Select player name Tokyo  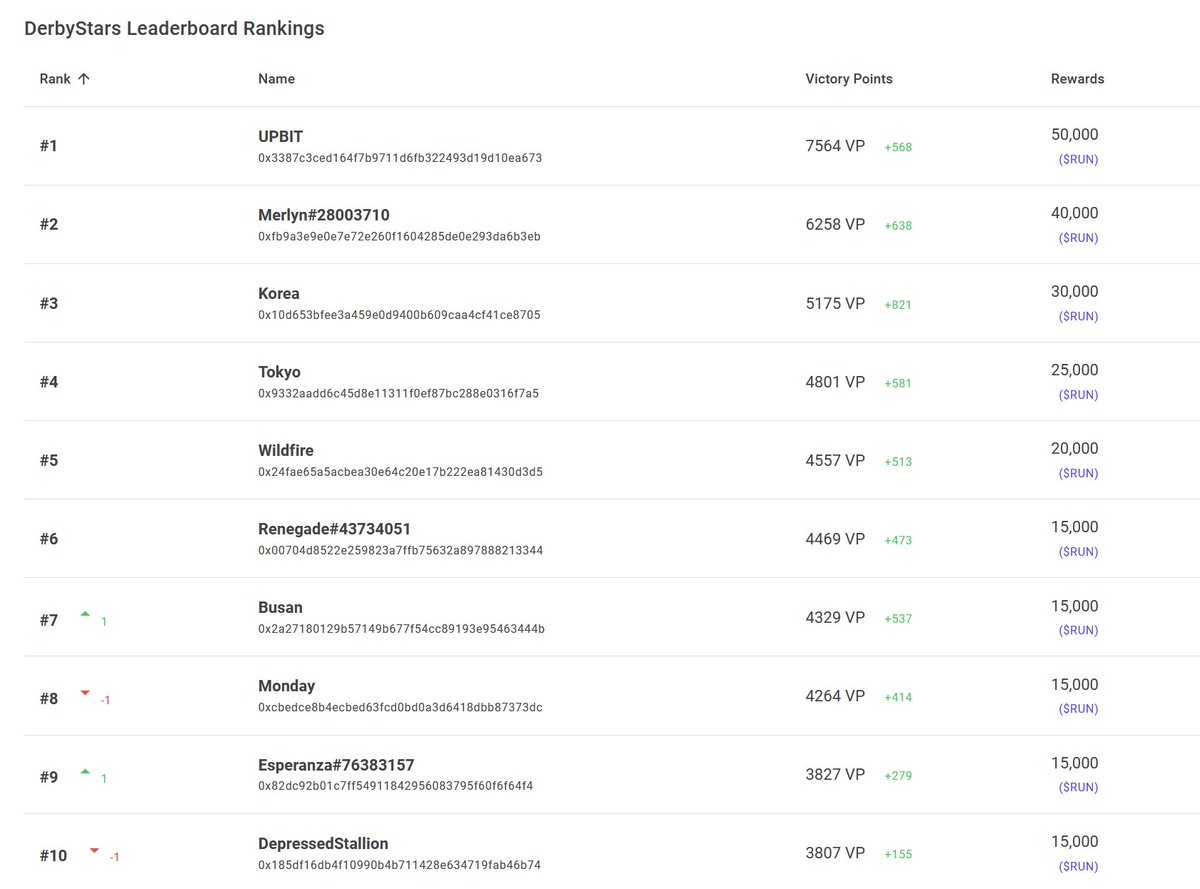point(279,372)
